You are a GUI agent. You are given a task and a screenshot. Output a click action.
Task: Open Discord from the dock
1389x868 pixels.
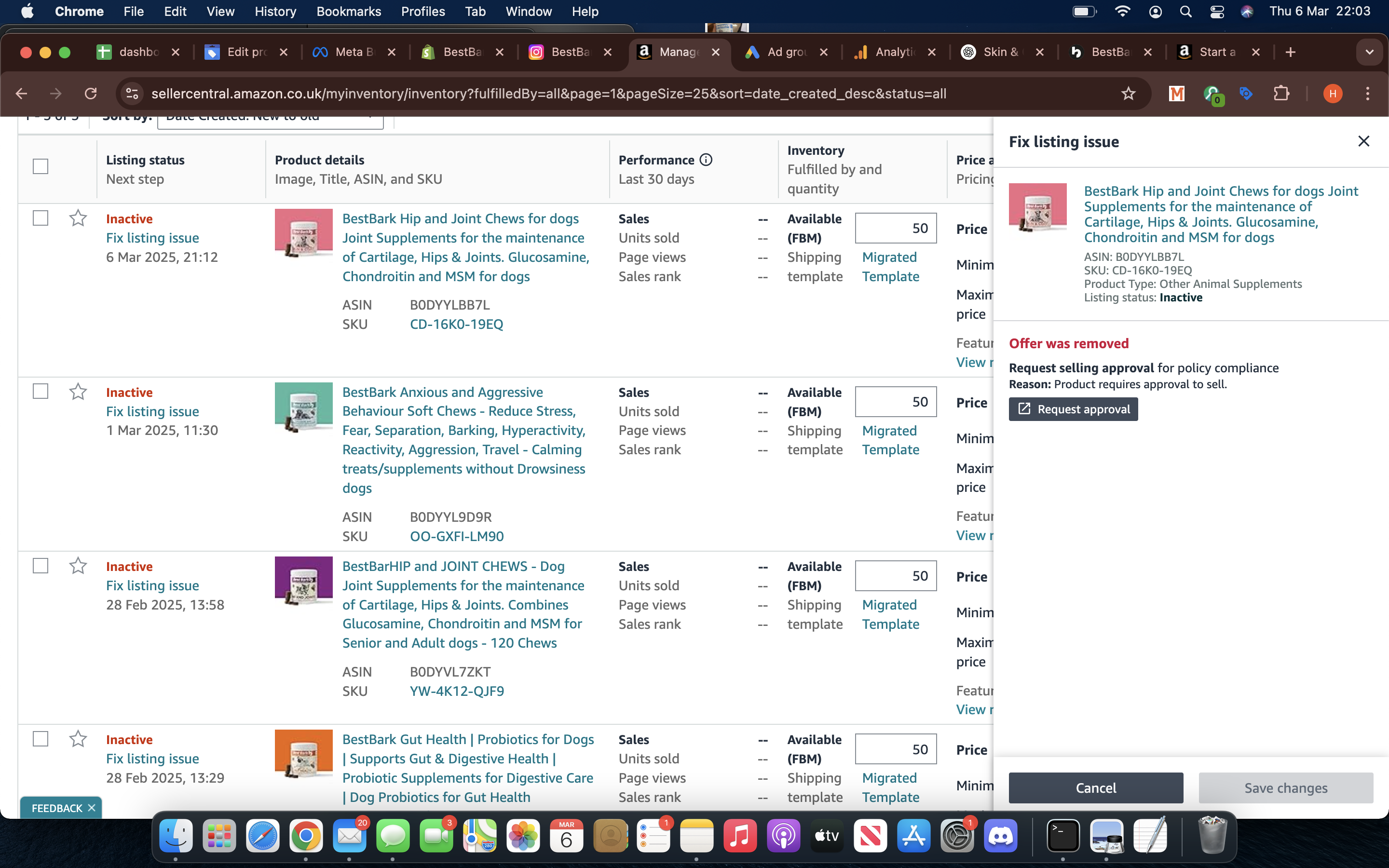coord(1000,835)
